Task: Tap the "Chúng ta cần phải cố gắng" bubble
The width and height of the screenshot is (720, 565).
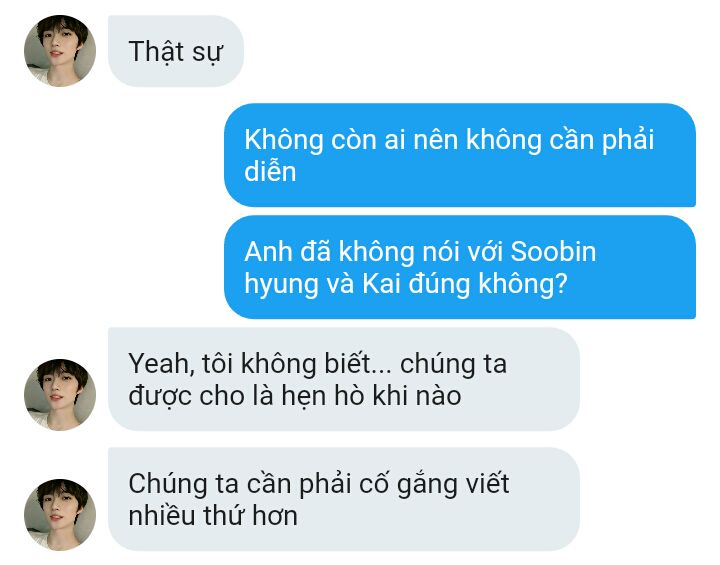Action: (x=343, y=499)
